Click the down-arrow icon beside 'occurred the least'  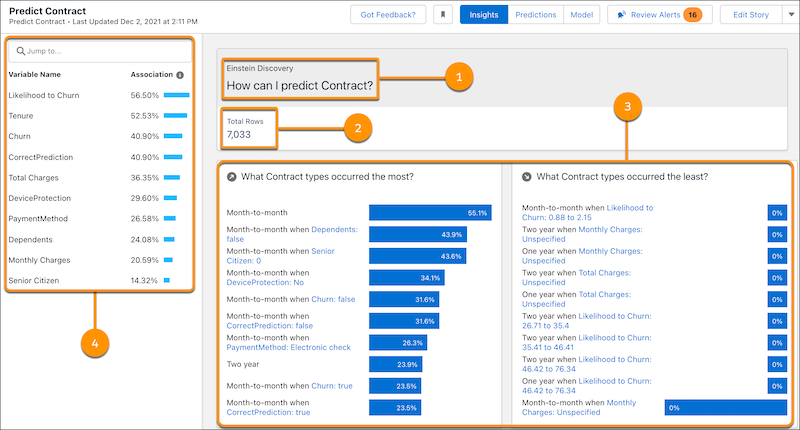527,177
